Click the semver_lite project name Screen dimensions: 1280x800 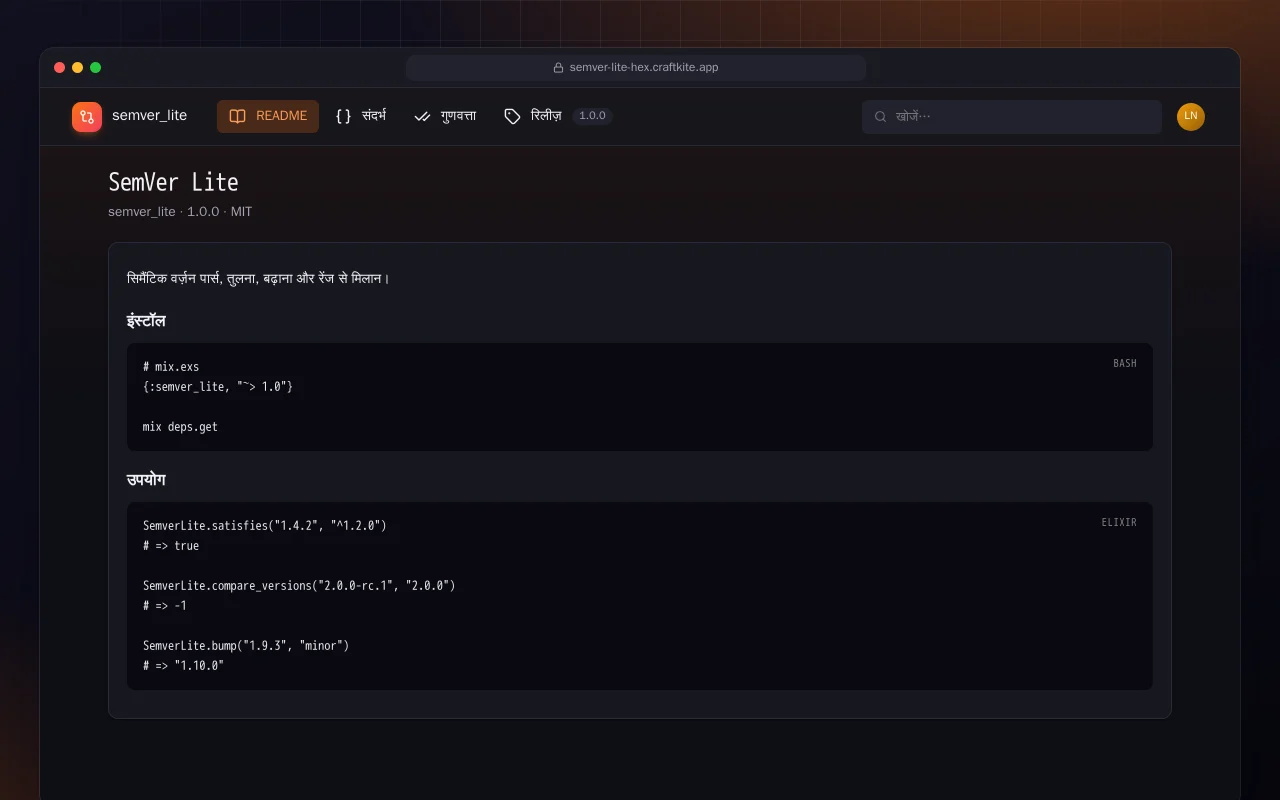(x=150, y=116)
